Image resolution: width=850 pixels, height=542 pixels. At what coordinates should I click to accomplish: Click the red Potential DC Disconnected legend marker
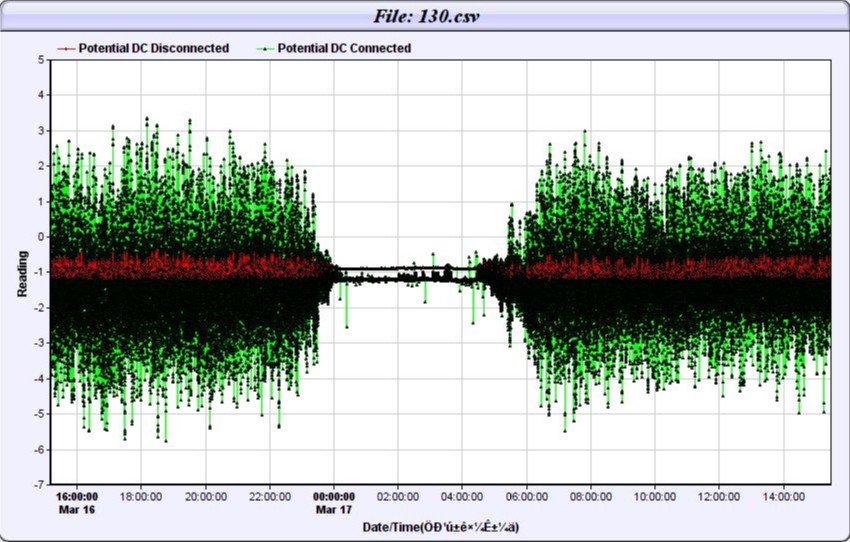tap(66, 48)
